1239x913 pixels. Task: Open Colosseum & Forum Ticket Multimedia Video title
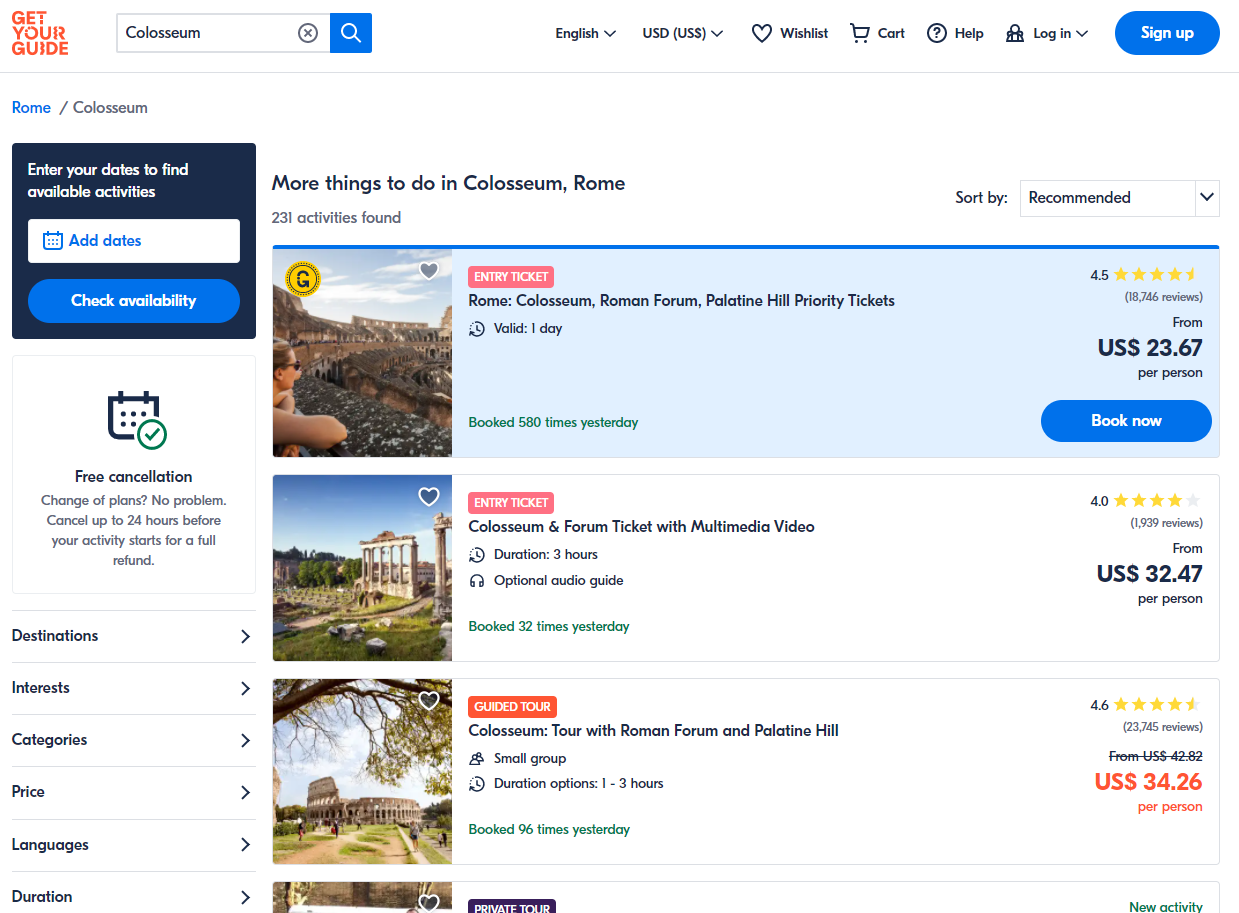coord(641,527)
